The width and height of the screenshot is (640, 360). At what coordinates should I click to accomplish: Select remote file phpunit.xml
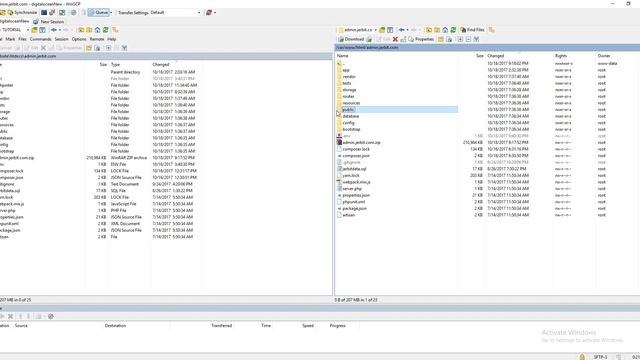point(354,202)
